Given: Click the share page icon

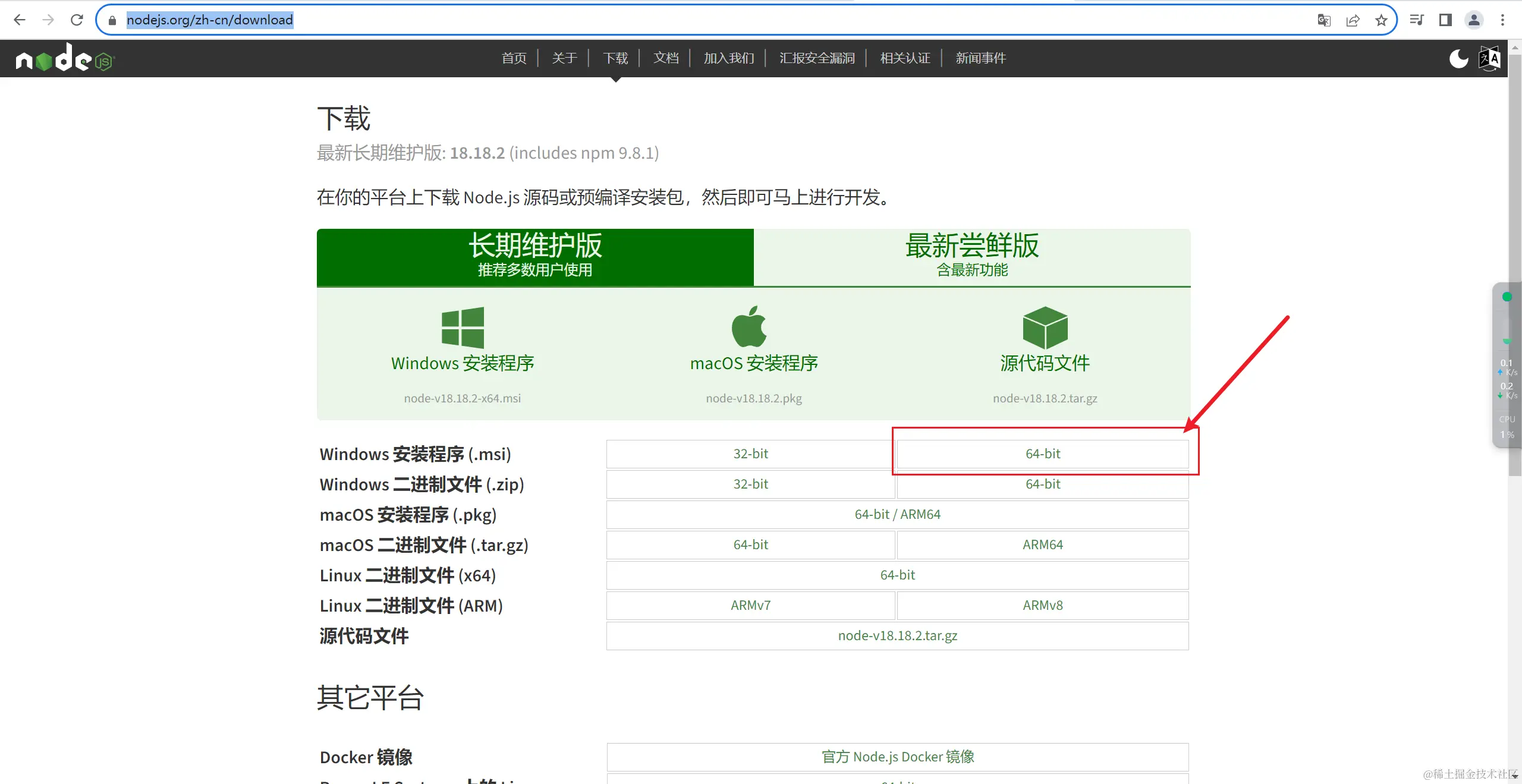Looking at the screenshot, I should (x=1353, y=20).
